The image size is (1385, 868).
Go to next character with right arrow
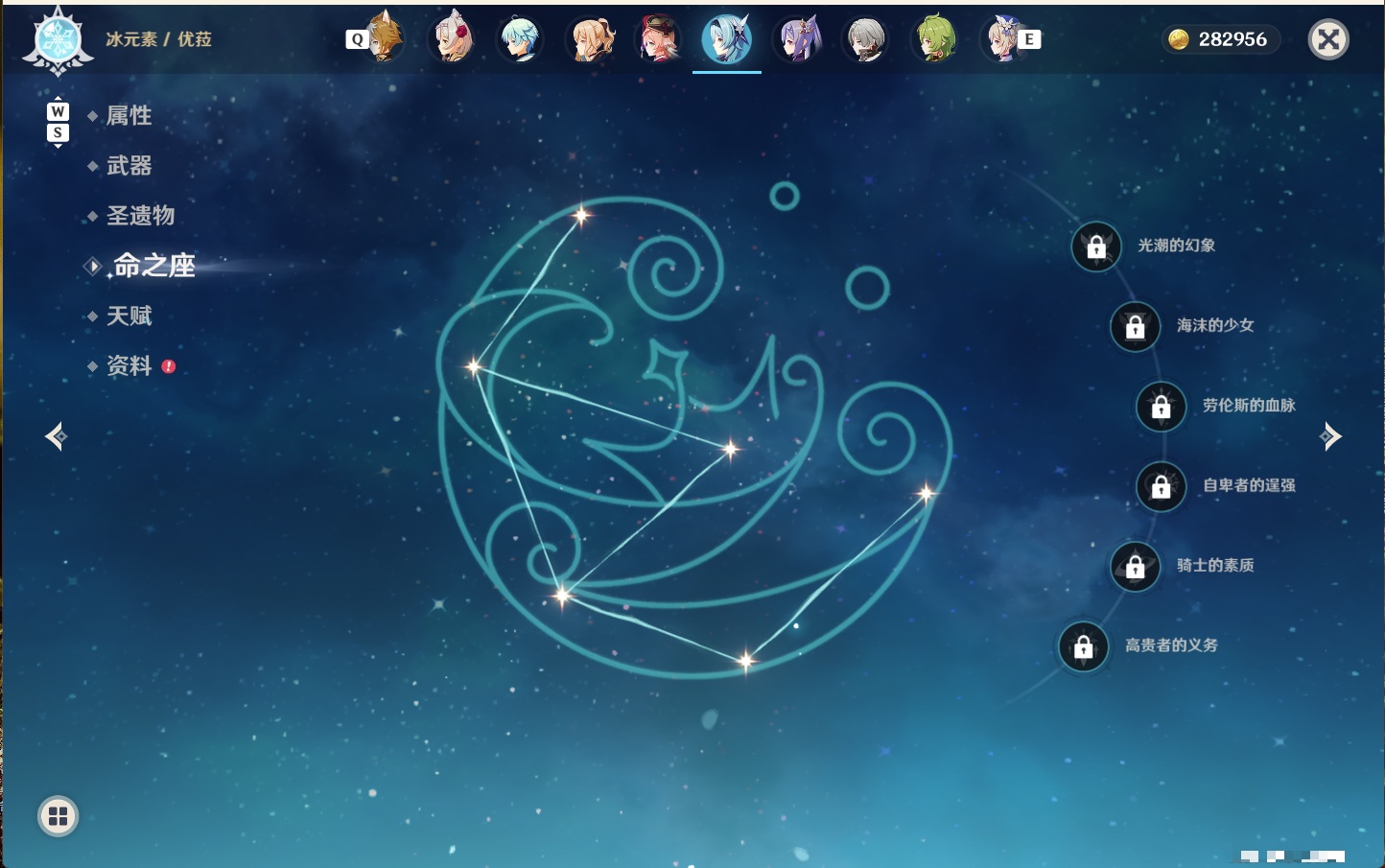tap(1329, 436)
